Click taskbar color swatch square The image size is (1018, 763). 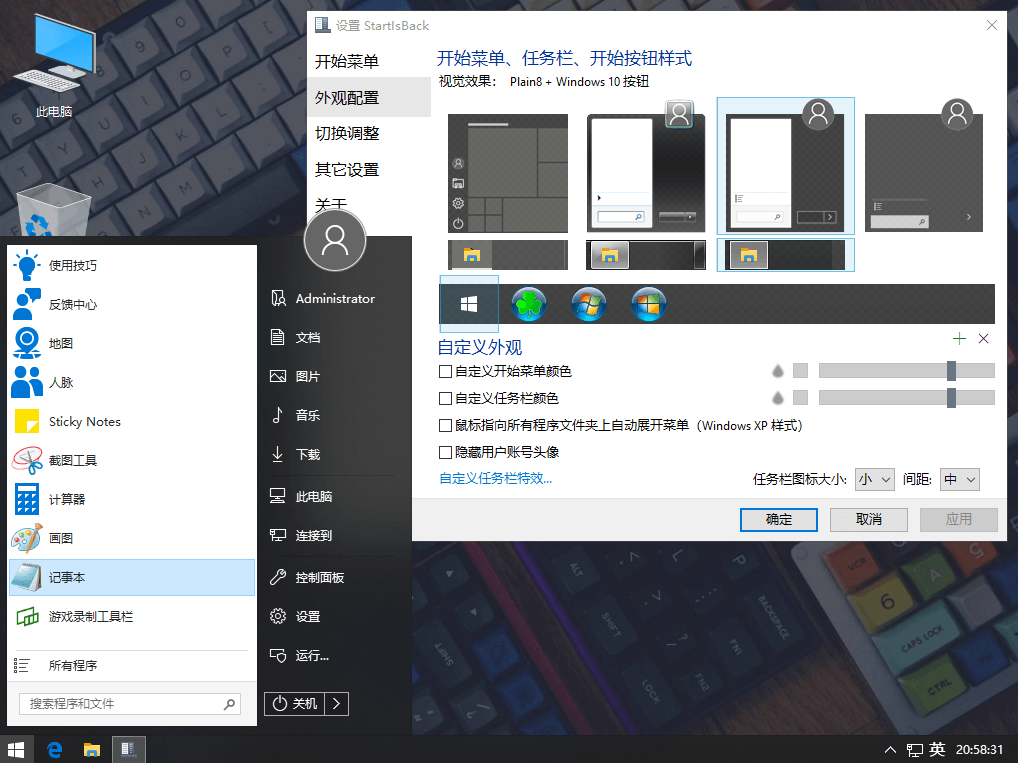(x=801, y=397)
